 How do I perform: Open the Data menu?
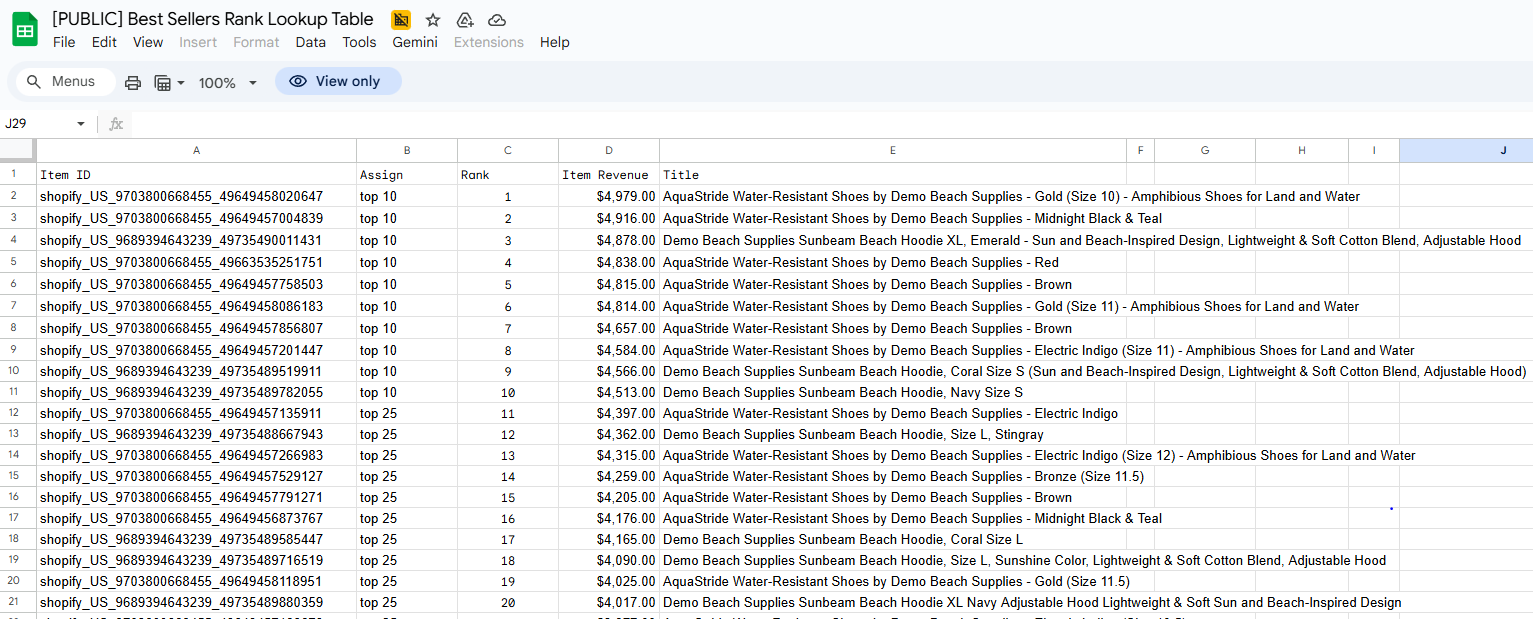pos(310,42)
